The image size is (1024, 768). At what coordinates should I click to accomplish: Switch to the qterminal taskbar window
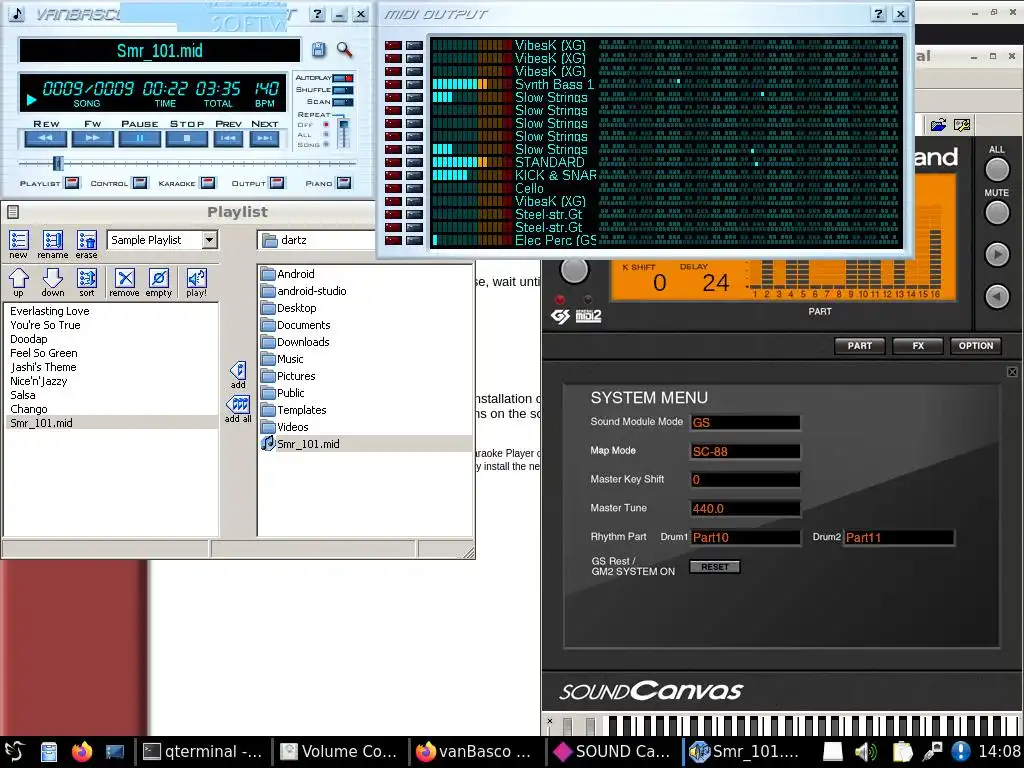click(x=203, y=752)
